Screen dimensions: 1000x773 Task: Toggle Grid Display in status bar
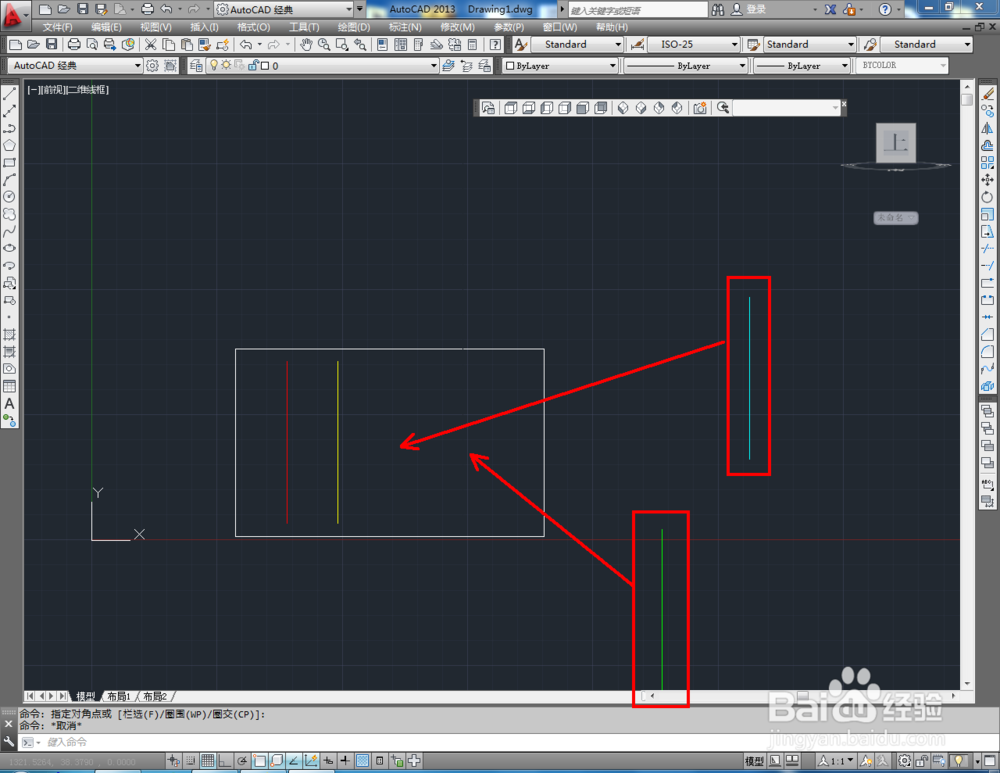pyautogui.click(x=208, y=760)
